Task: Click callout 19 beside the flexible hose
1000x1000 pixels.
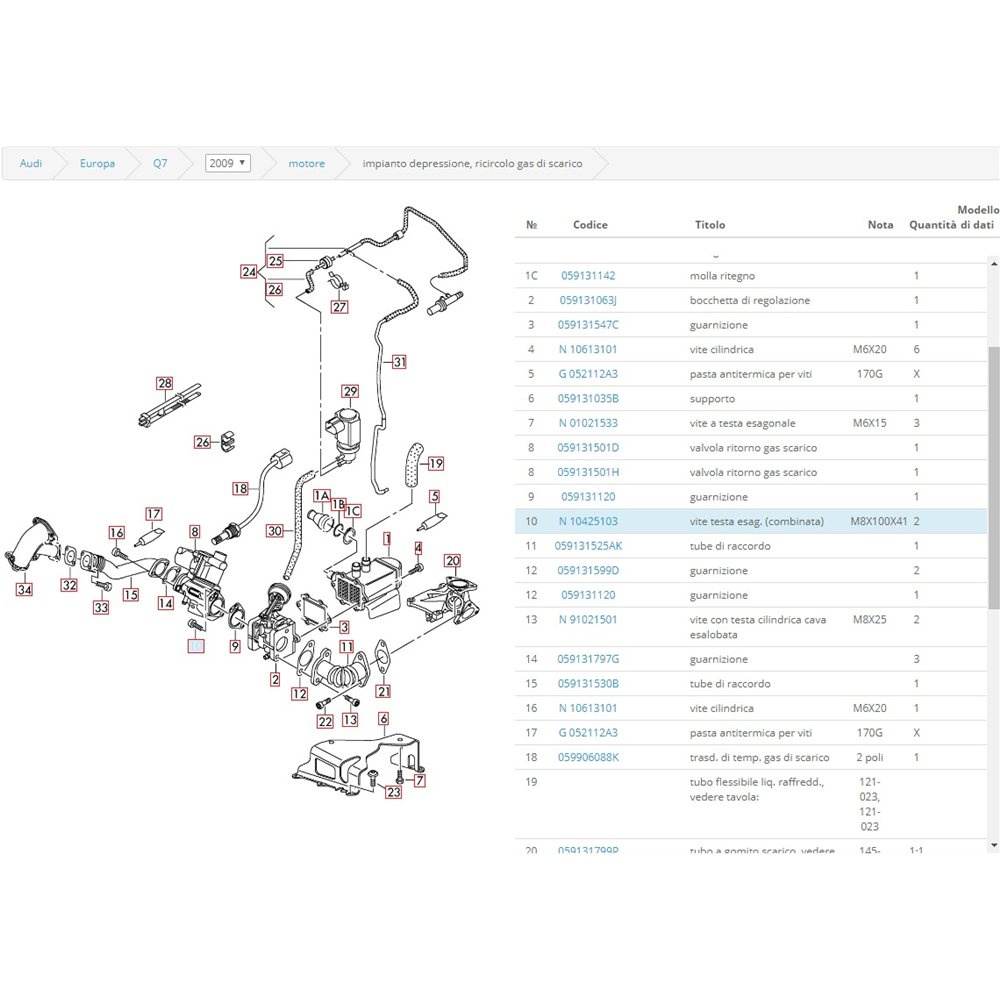Action: pos(435,464)
